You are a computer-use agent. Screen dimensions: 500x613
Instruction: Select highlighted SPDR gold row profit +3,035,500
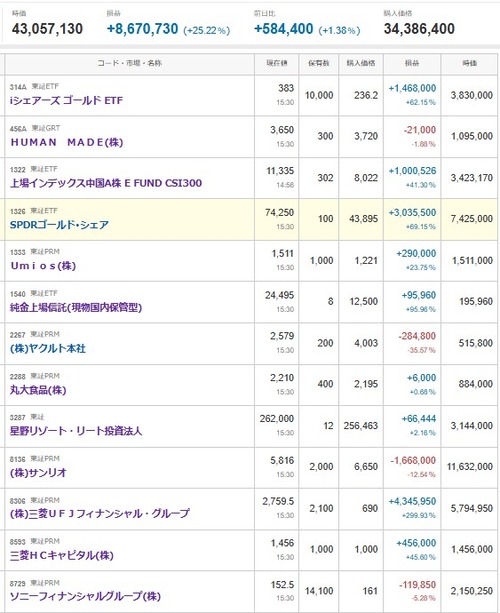point(412,213)
